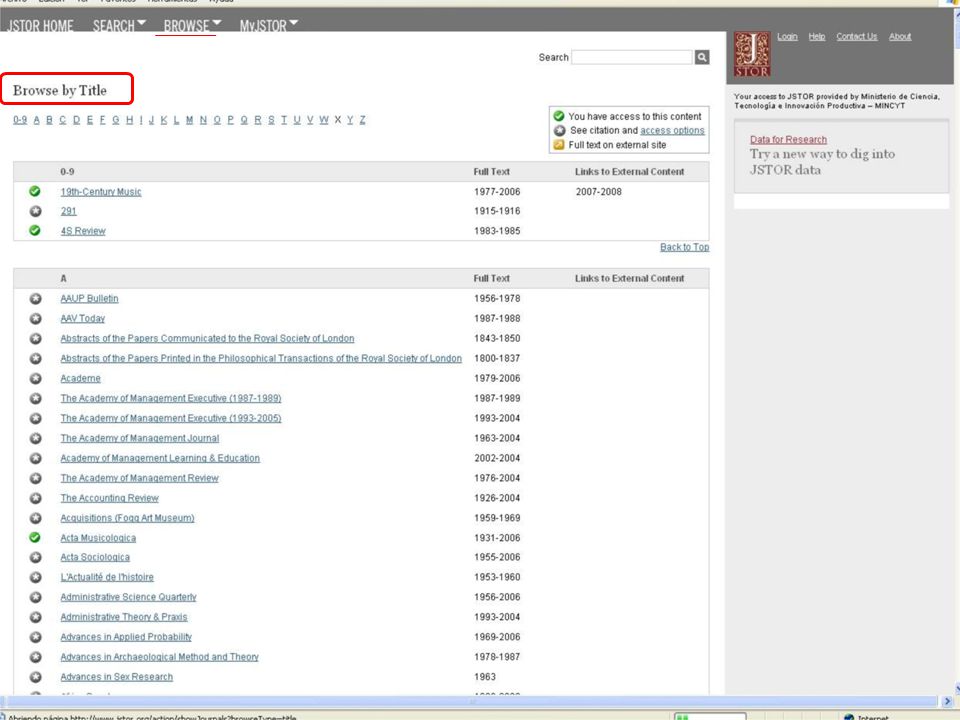Go to JSTOR HOME
Screen dimensions: 960x720
[40, 26]
